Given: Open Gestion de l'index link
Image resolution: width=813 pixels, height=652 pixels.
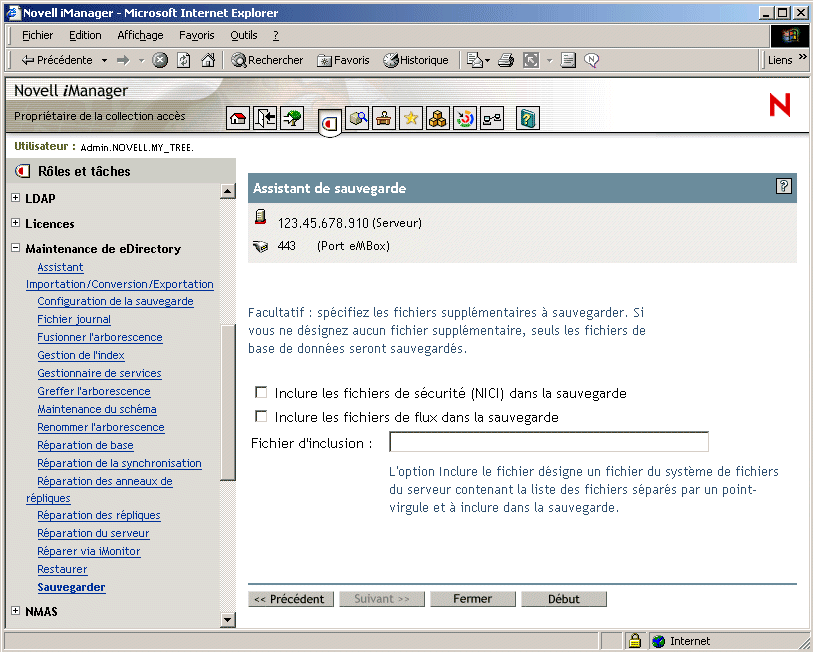Looking at the screenshot, I should (81, 355).
